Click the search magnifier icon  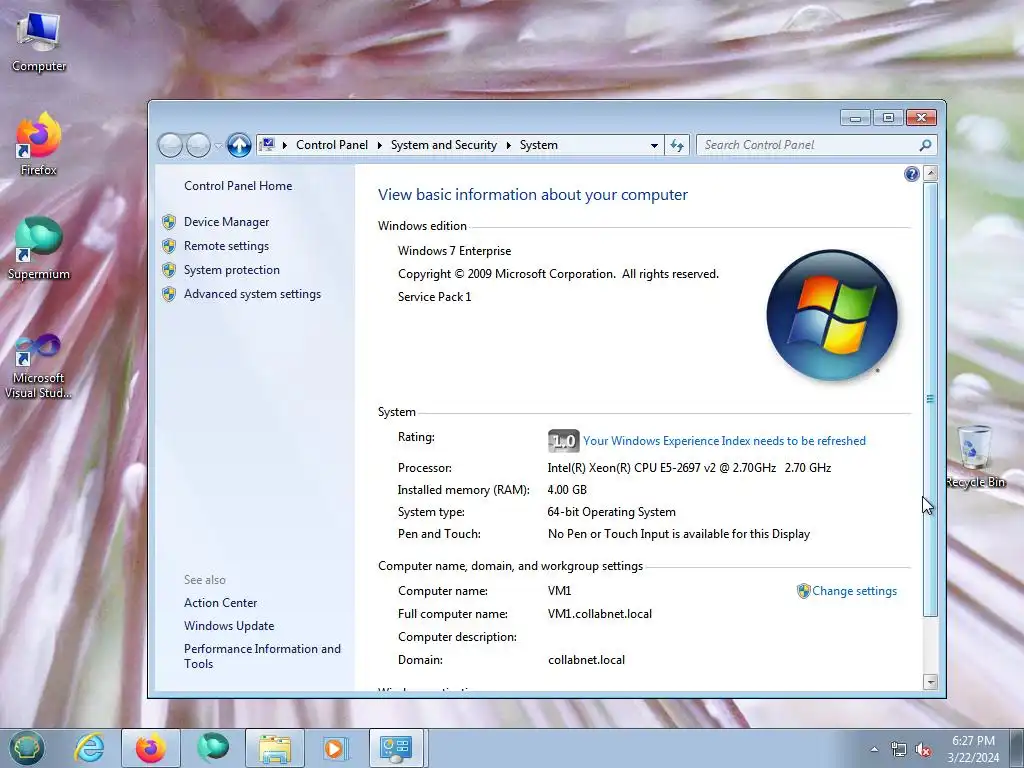point(925,145)
